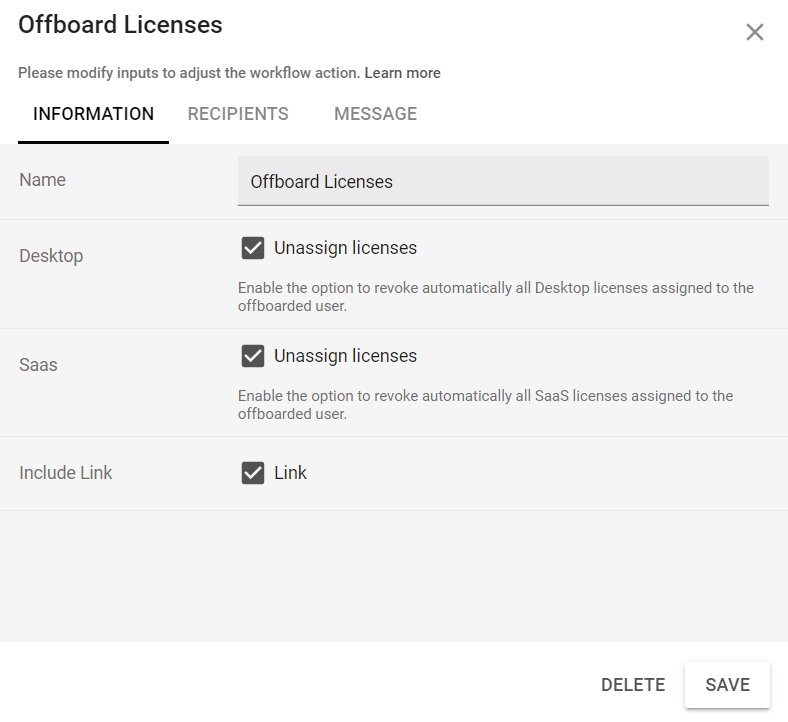Click the Name input field

point(503,182)
